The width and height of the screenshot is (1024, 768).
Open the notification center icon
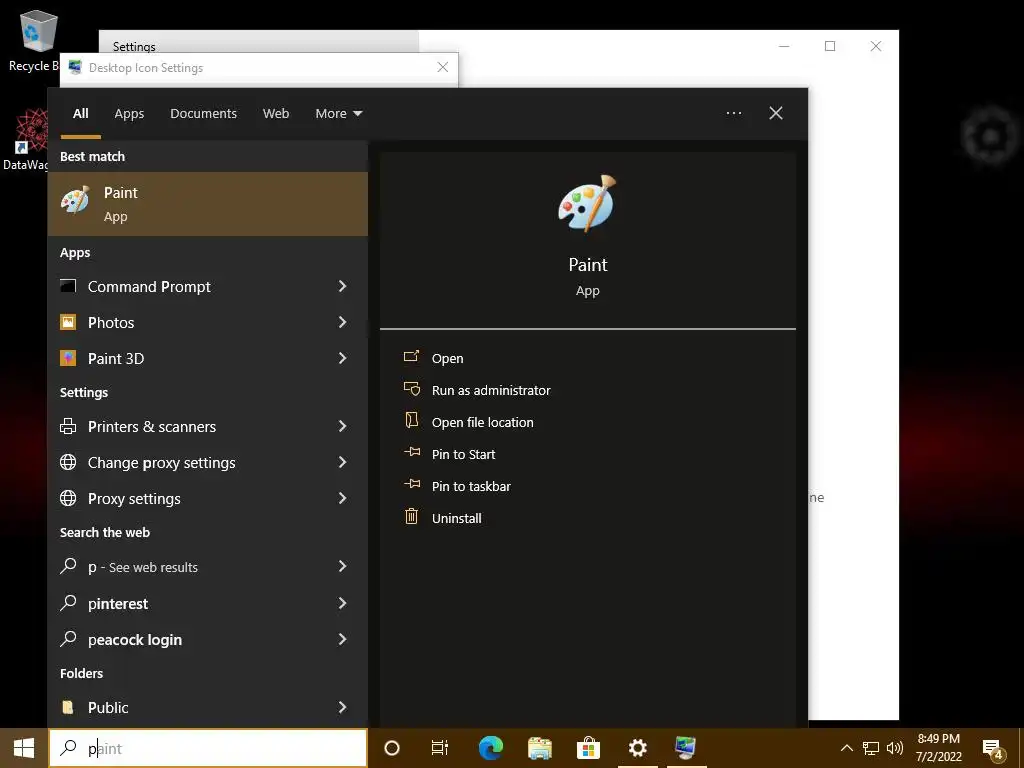pos(993,750)
